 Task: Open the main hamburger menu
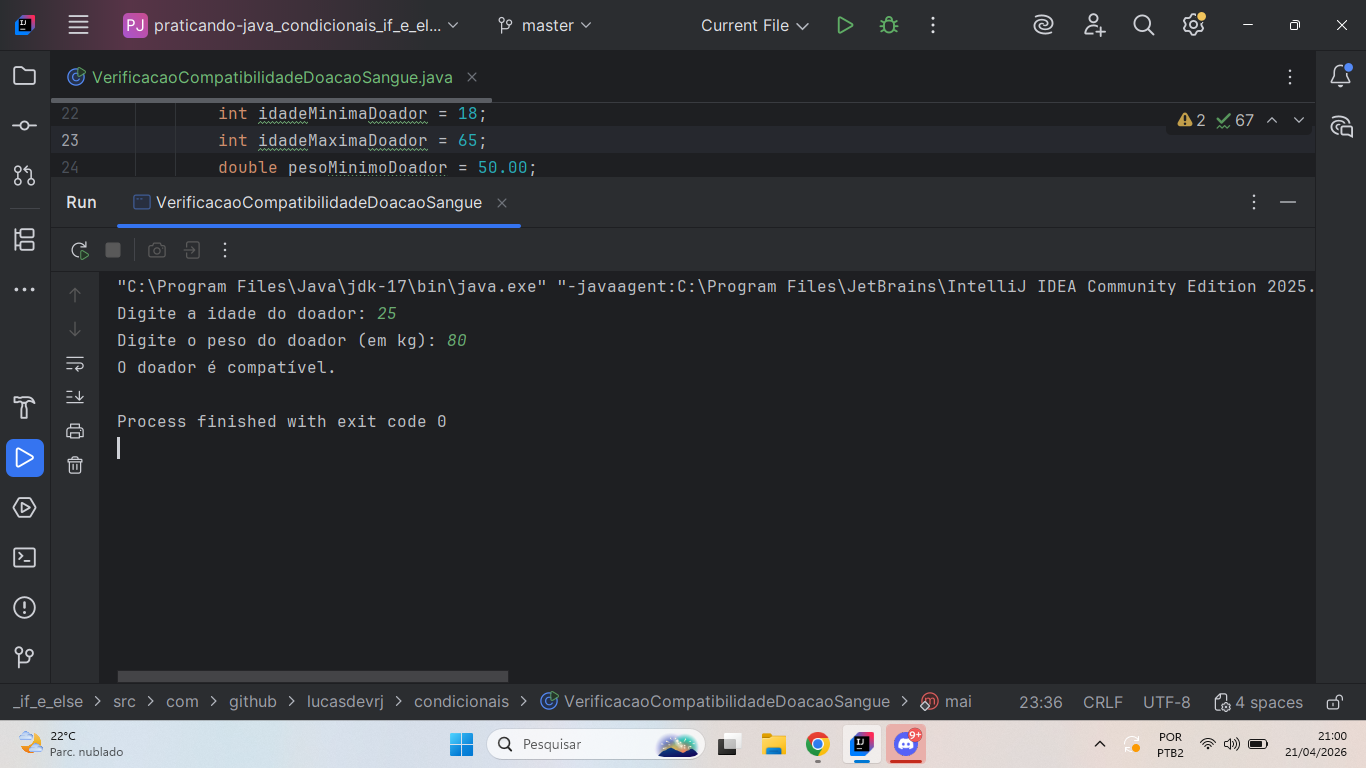click(x=78, y=26)
